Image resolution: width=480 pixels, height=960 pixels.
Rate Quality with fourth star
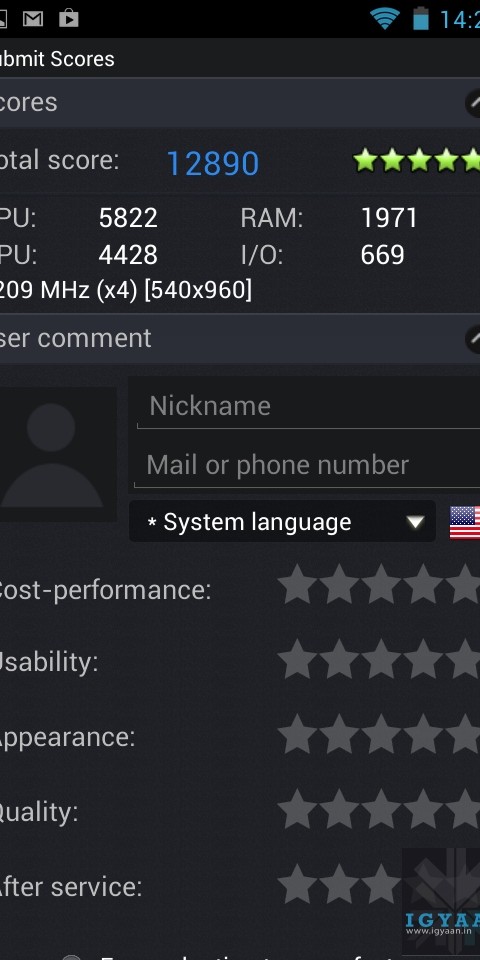click(x=423, y=809)
